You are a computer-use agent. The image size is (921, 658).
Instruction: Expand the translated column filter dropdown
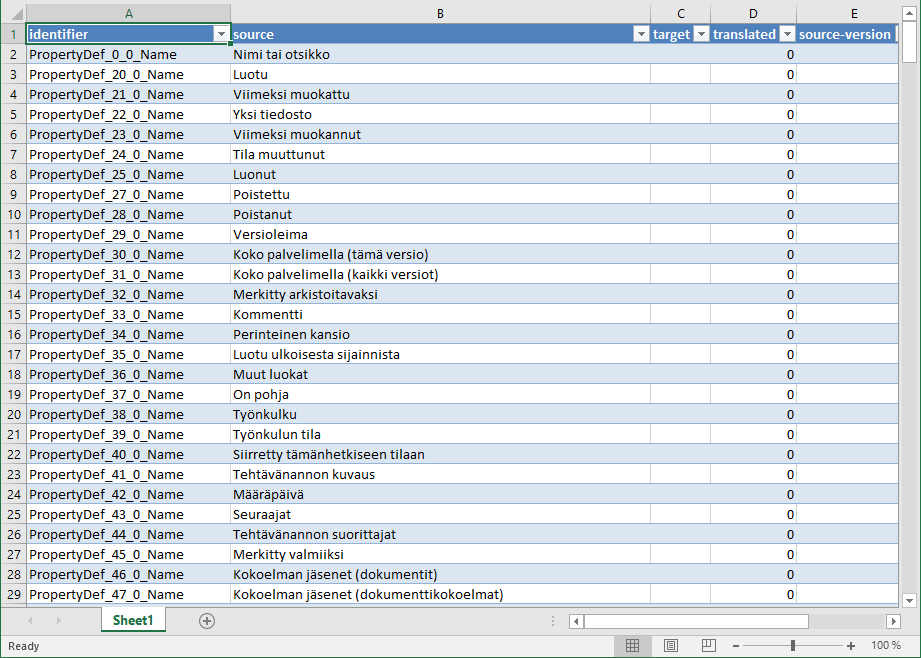coord(787,34)
